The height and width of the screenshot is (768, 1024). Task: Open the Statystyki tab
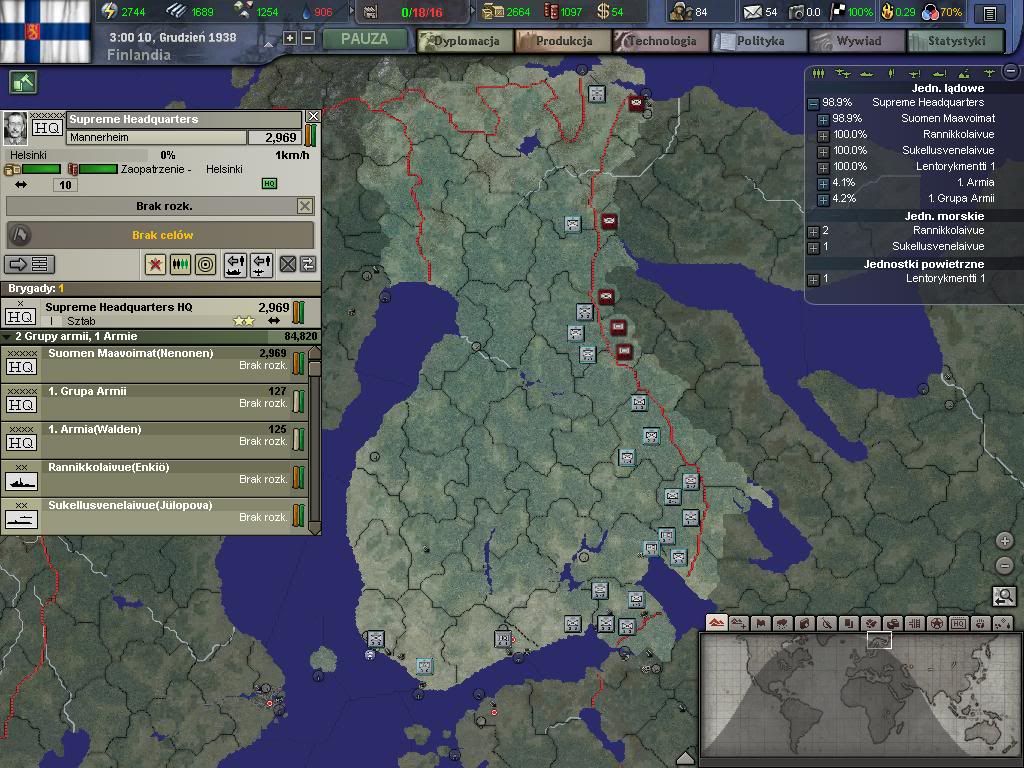click(956, 41)
